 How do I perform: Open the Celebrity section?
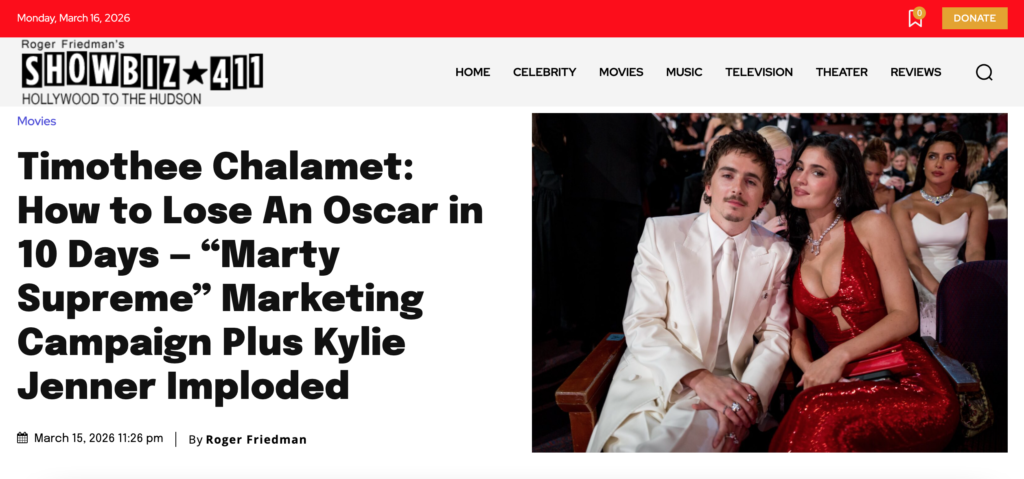[544, 72]
